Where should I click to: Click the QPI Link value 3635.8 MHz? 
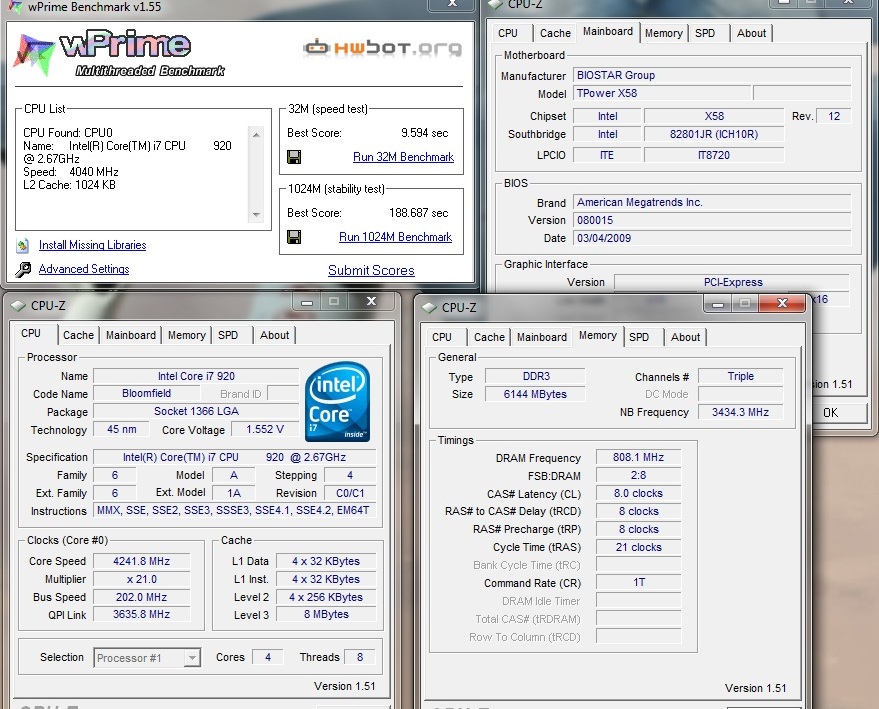(x=141, y=614)
